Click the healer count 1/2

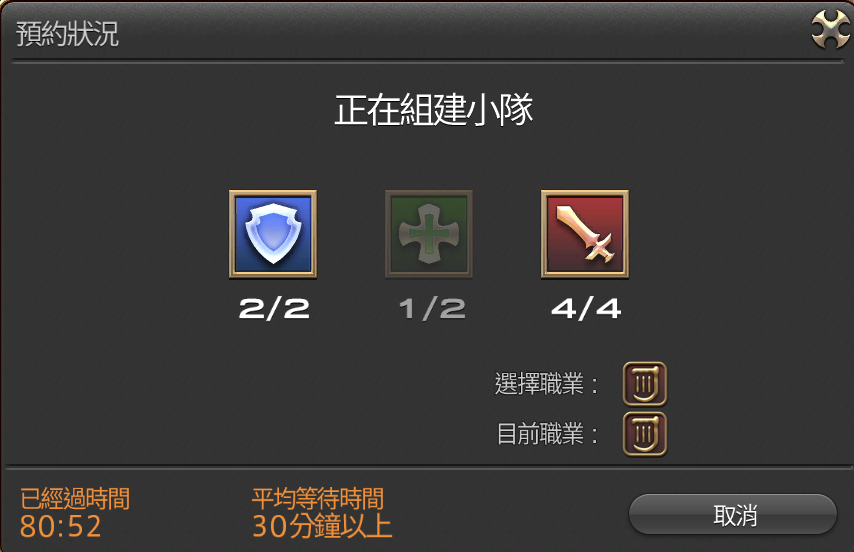pyautogui.click(x=432, y=309)
